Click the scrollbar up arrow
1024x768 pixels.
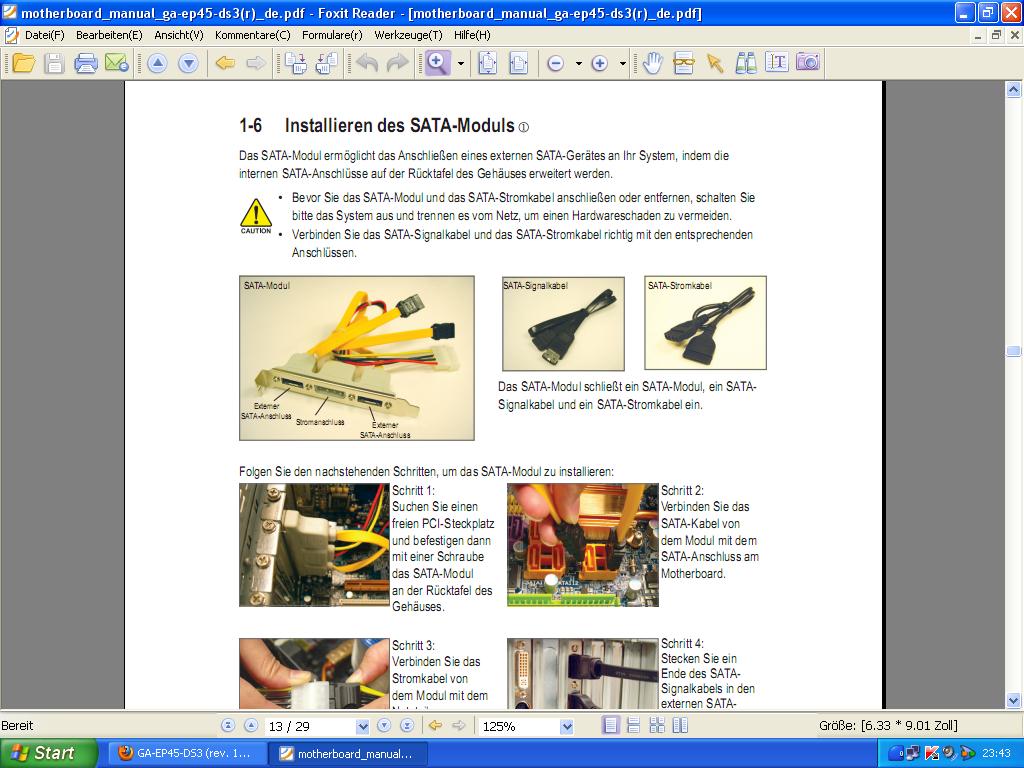[1014, 89]
